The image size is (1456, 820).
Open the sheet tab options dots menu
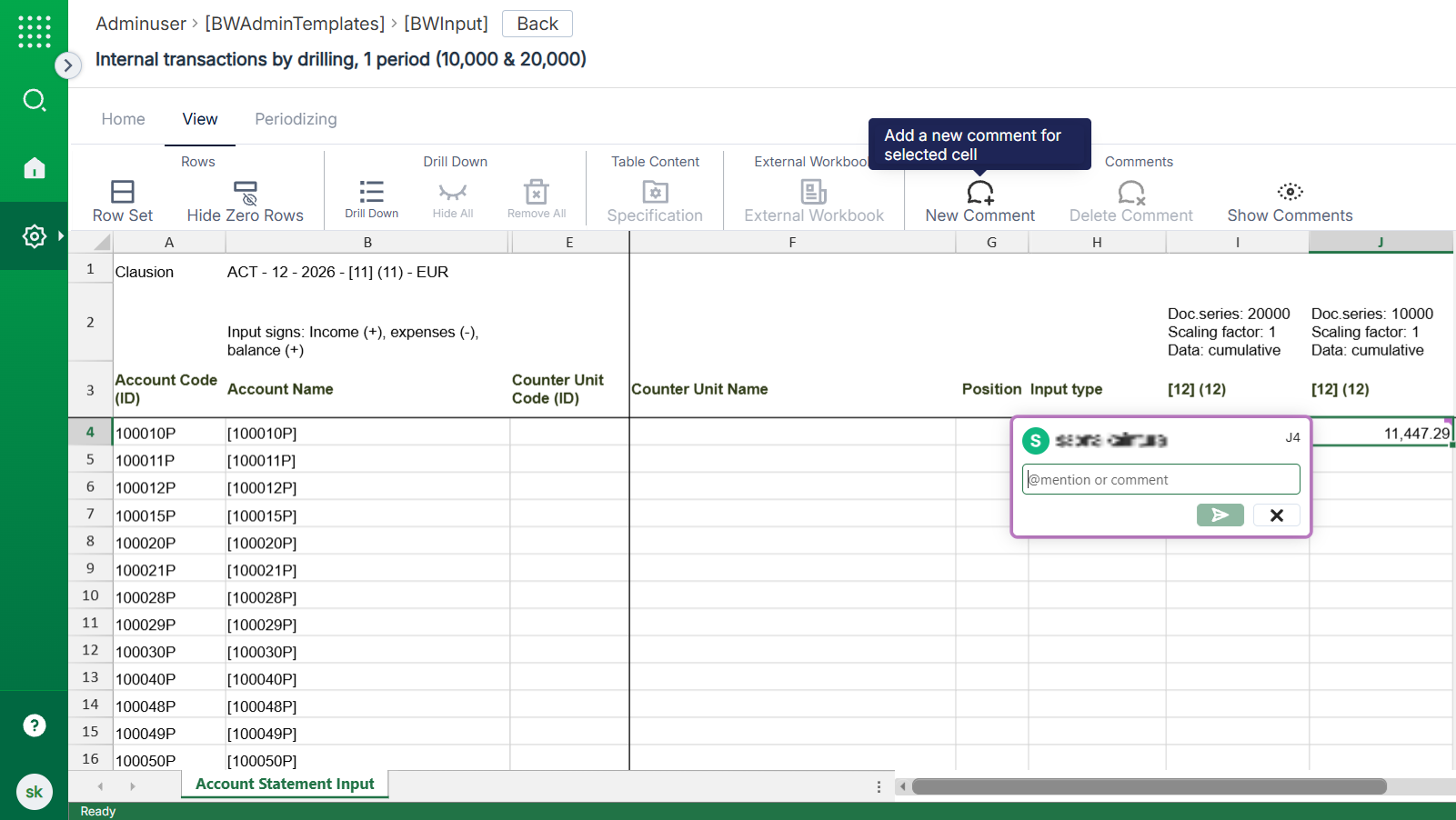(879, 786)
